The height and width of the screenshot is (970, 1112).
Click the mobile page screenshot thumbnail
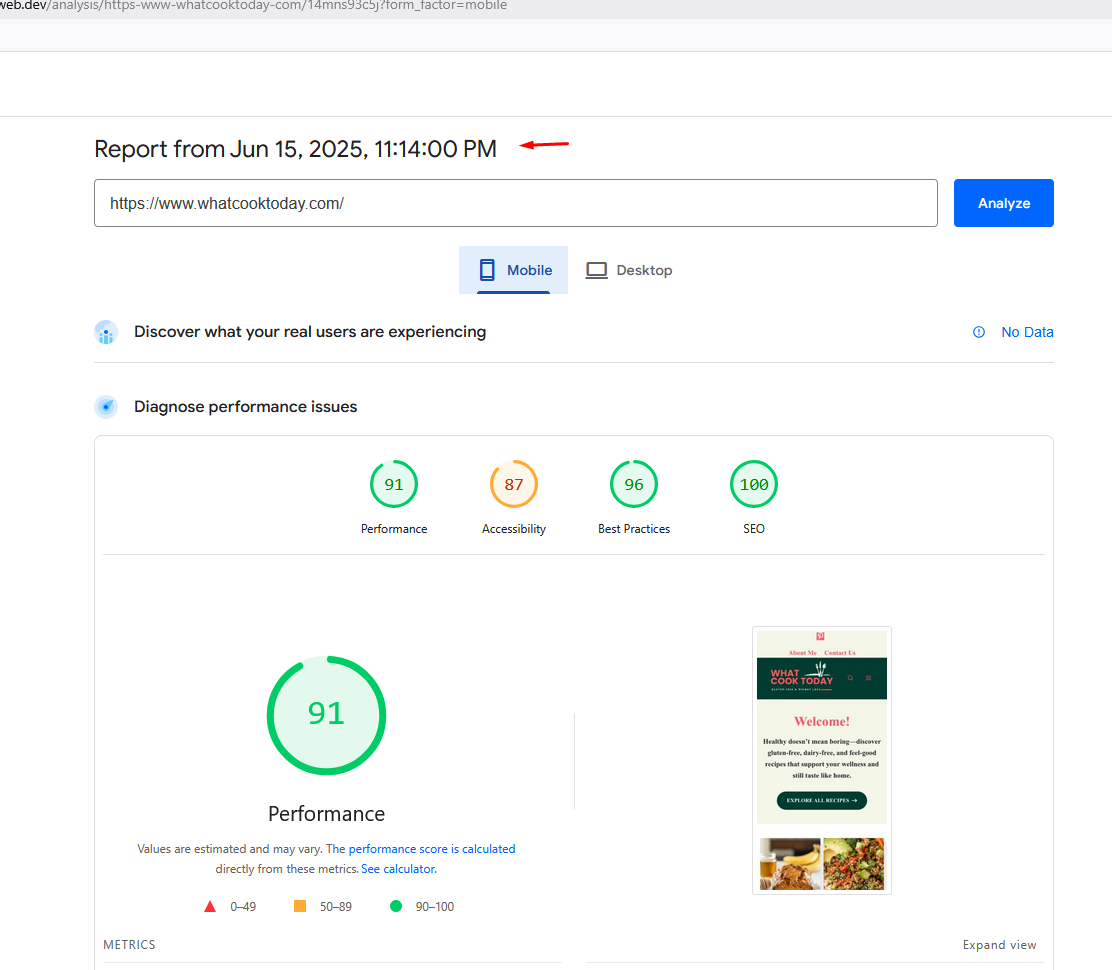821,760
